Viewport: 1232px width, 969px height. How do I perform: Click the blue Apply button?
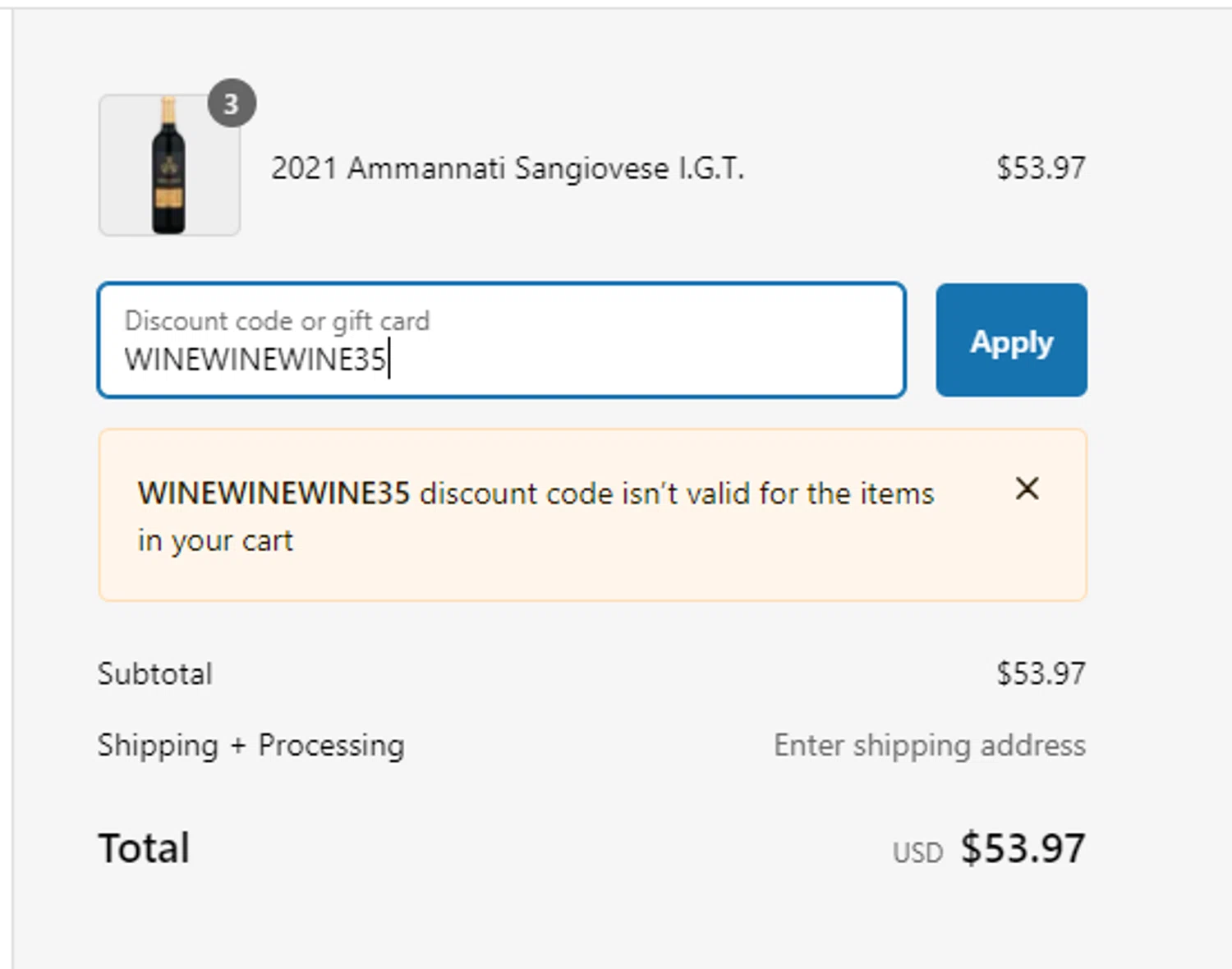[x=1010, y=341]
